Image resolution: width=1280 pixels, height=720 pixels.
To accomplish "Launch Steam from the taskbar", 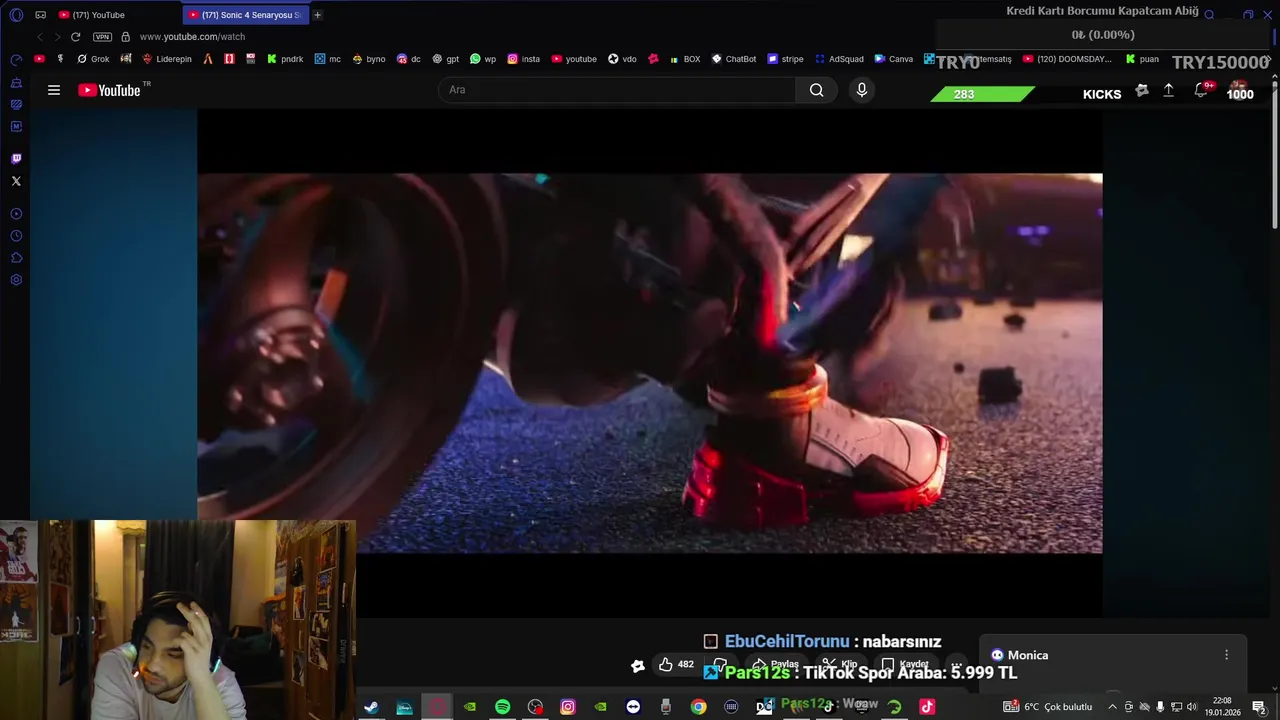I will point(371,707).
